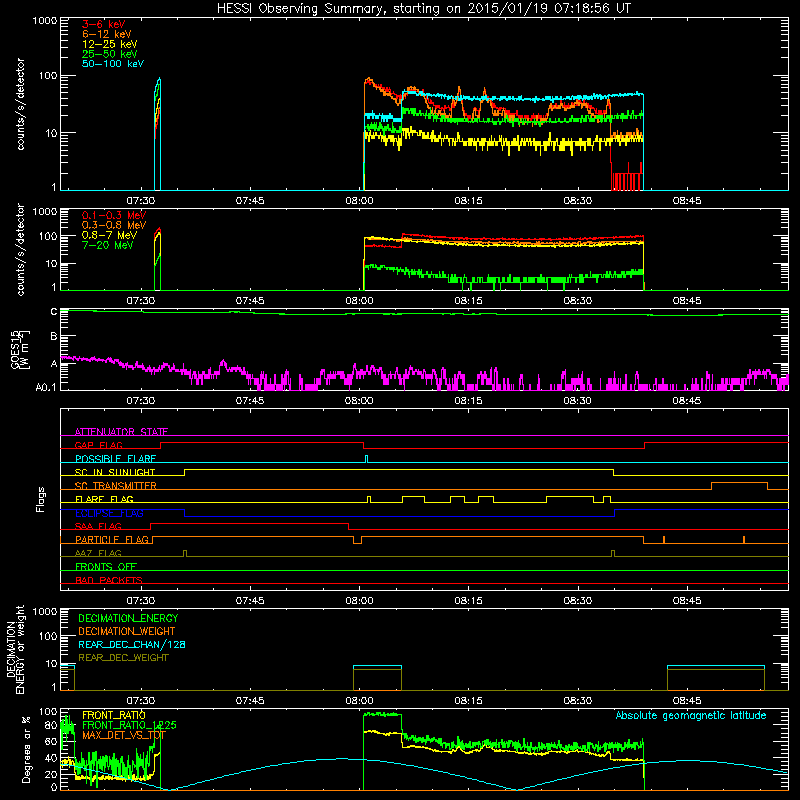Click the 0.3-0.8 MeV legend label
800x800 pixels.
(114, 225)
